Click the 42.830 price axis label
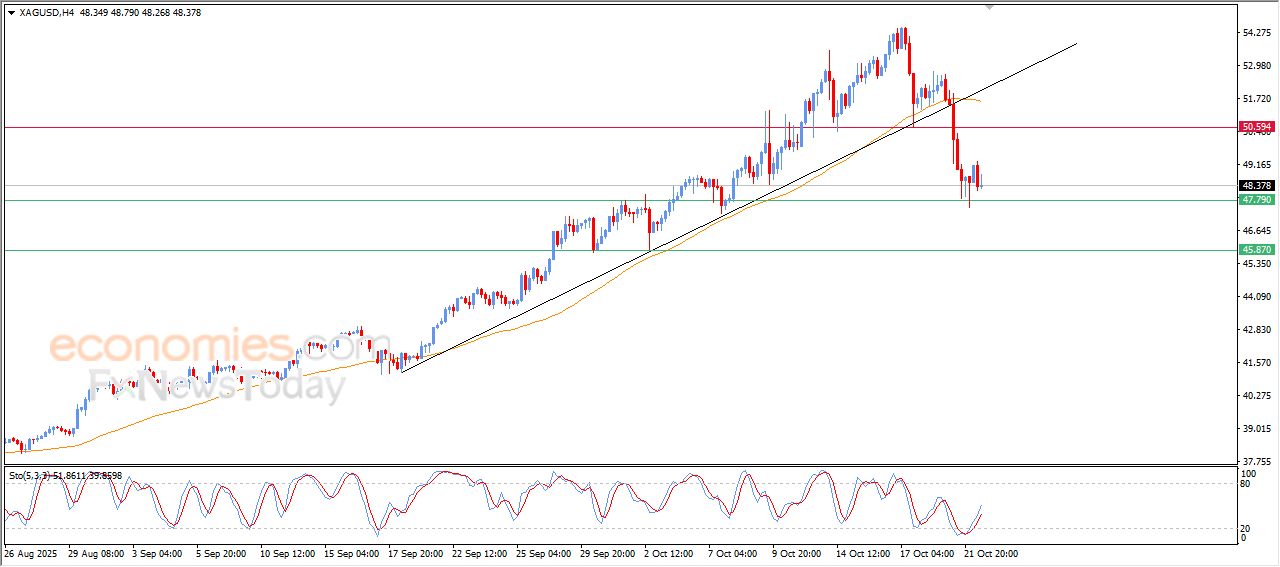Image resolution: width=1280 pixels, height=567 pixels. 1256,330
